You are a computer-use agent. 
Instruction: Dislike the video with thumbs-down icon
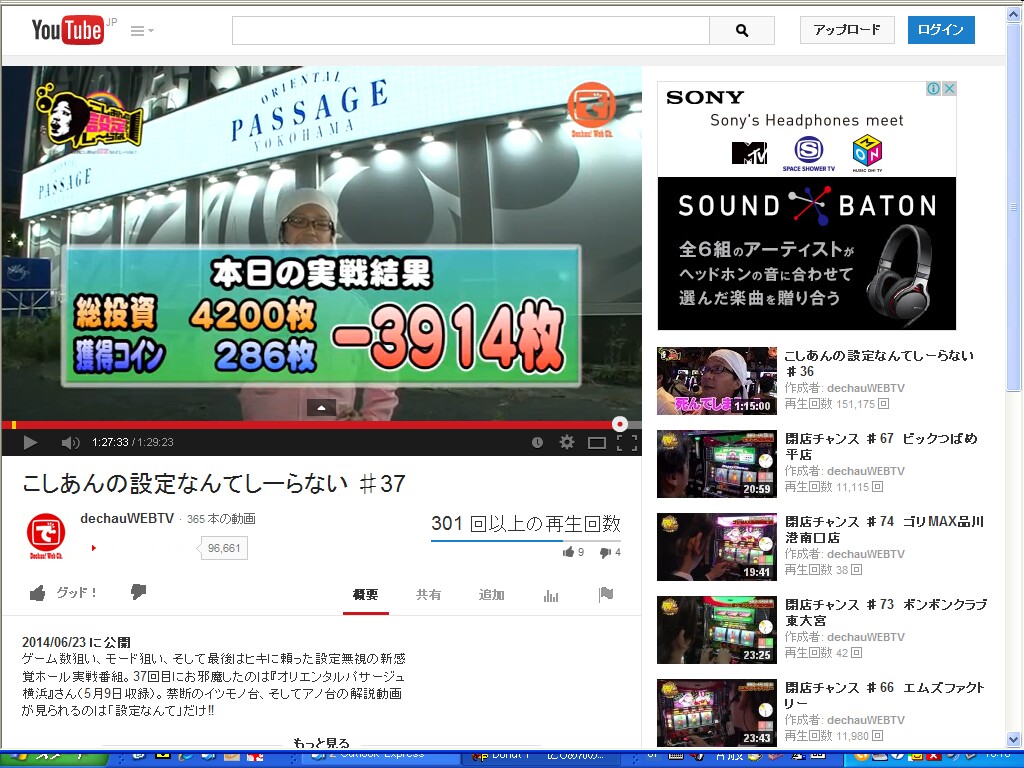pyautogui.click(x=138, y=592)
